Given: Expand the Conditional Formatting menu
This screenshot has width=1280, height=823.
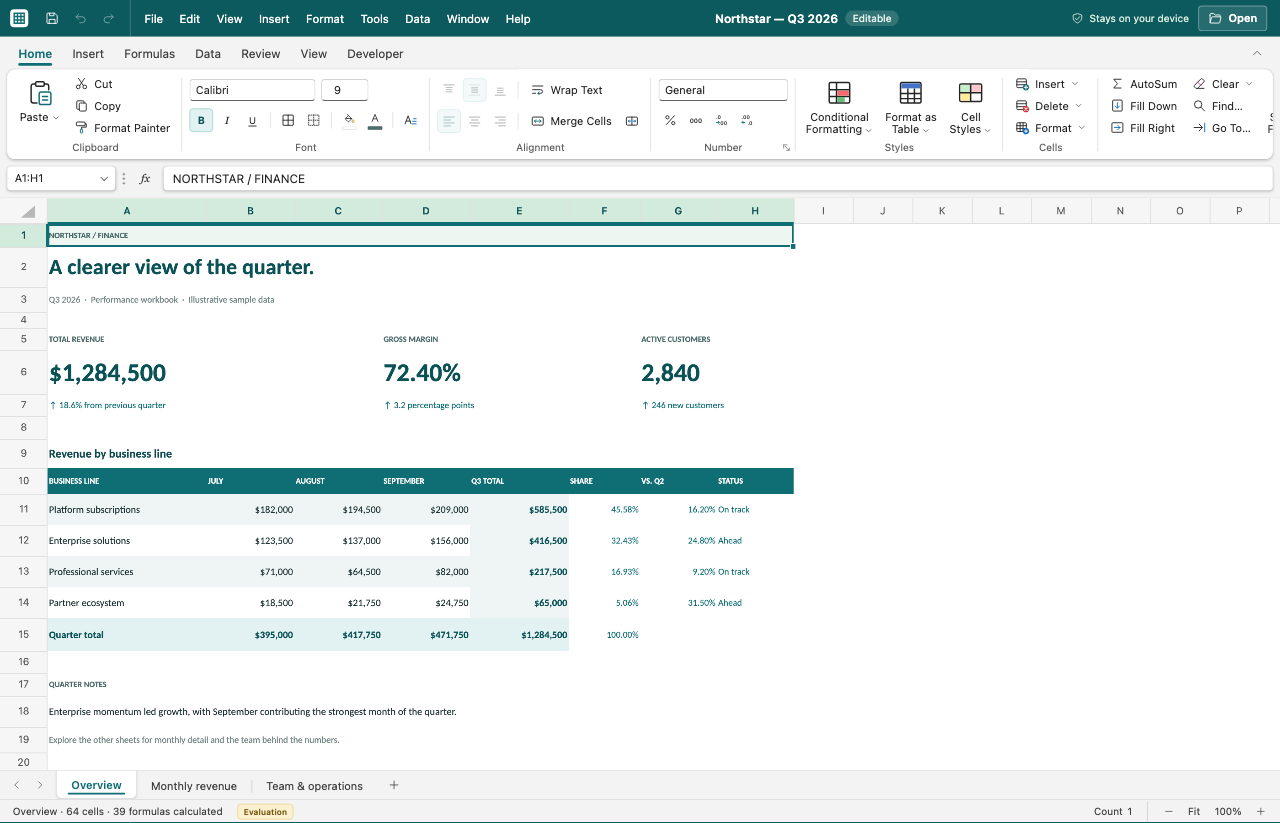Looking at the screenshot, I should 840,108.
